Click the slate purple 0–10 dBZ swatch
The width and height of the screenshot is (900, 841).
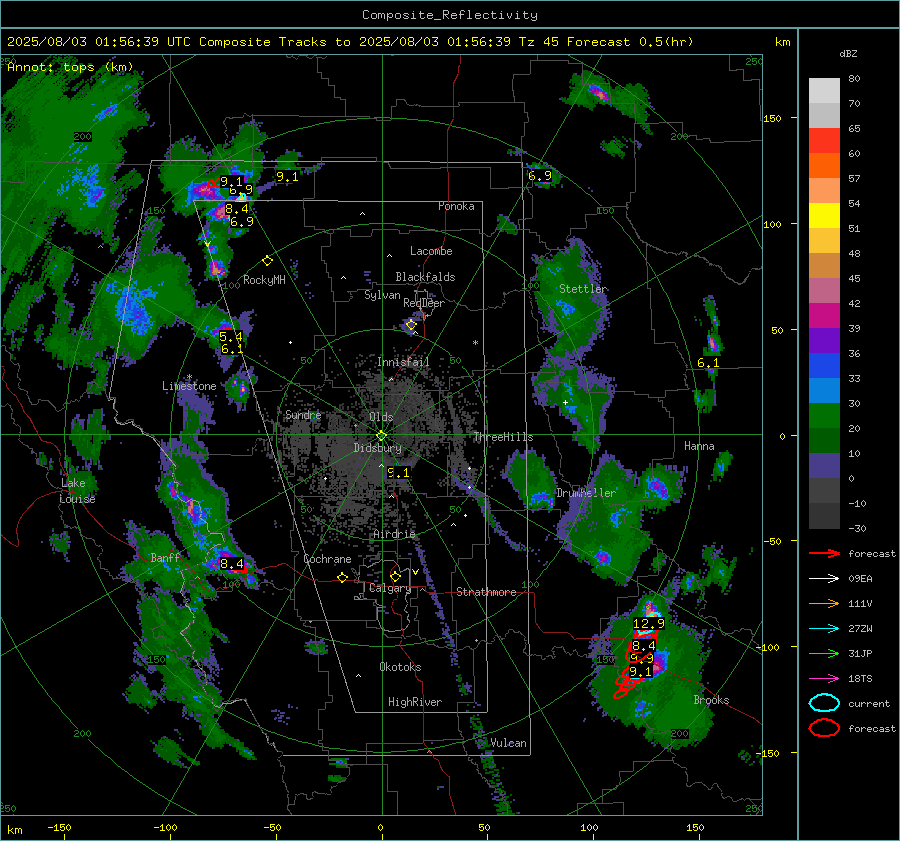[x=824, y=466]
